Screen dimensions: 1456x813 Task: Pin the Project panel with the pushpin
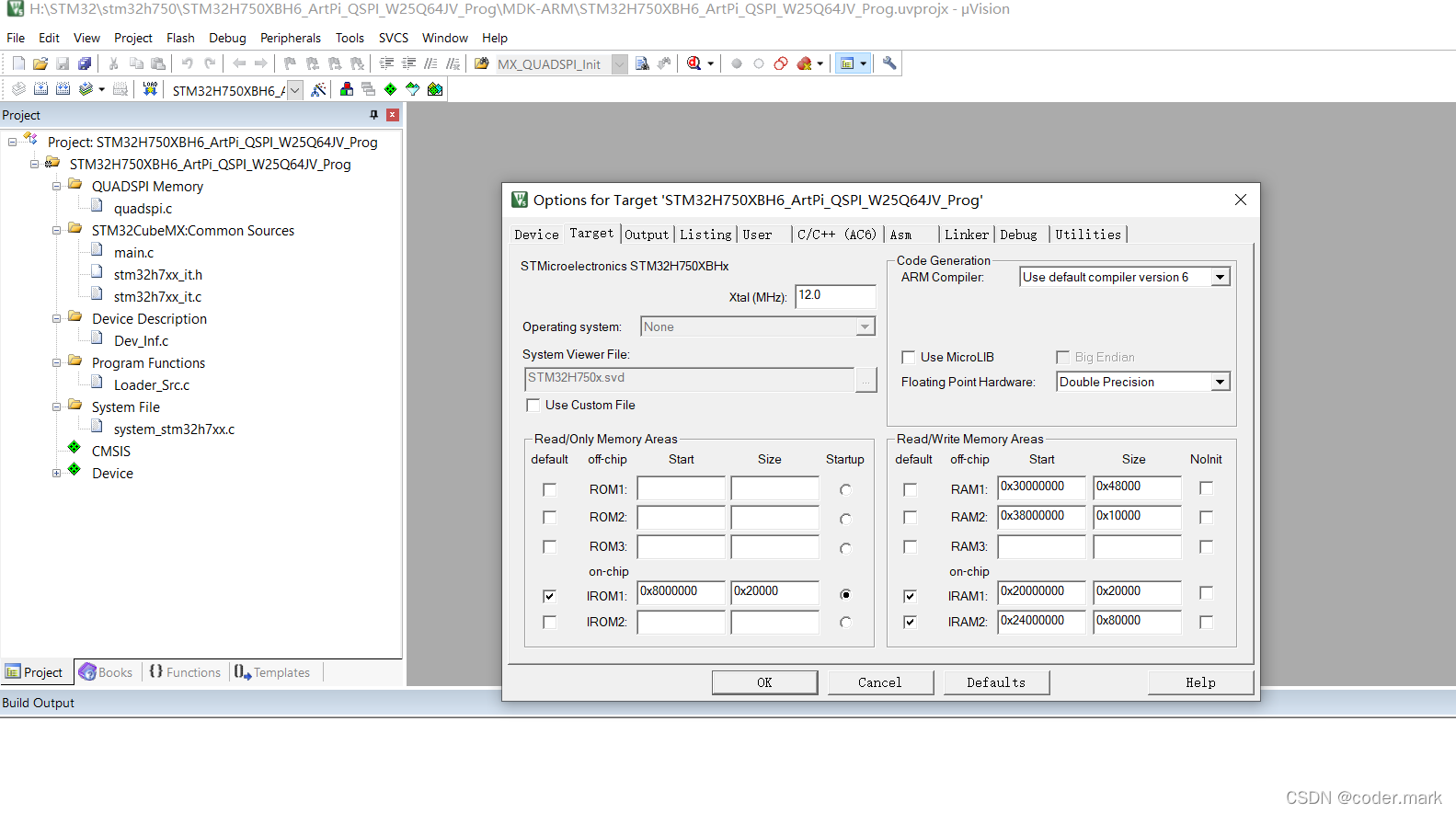coord(373,115)
